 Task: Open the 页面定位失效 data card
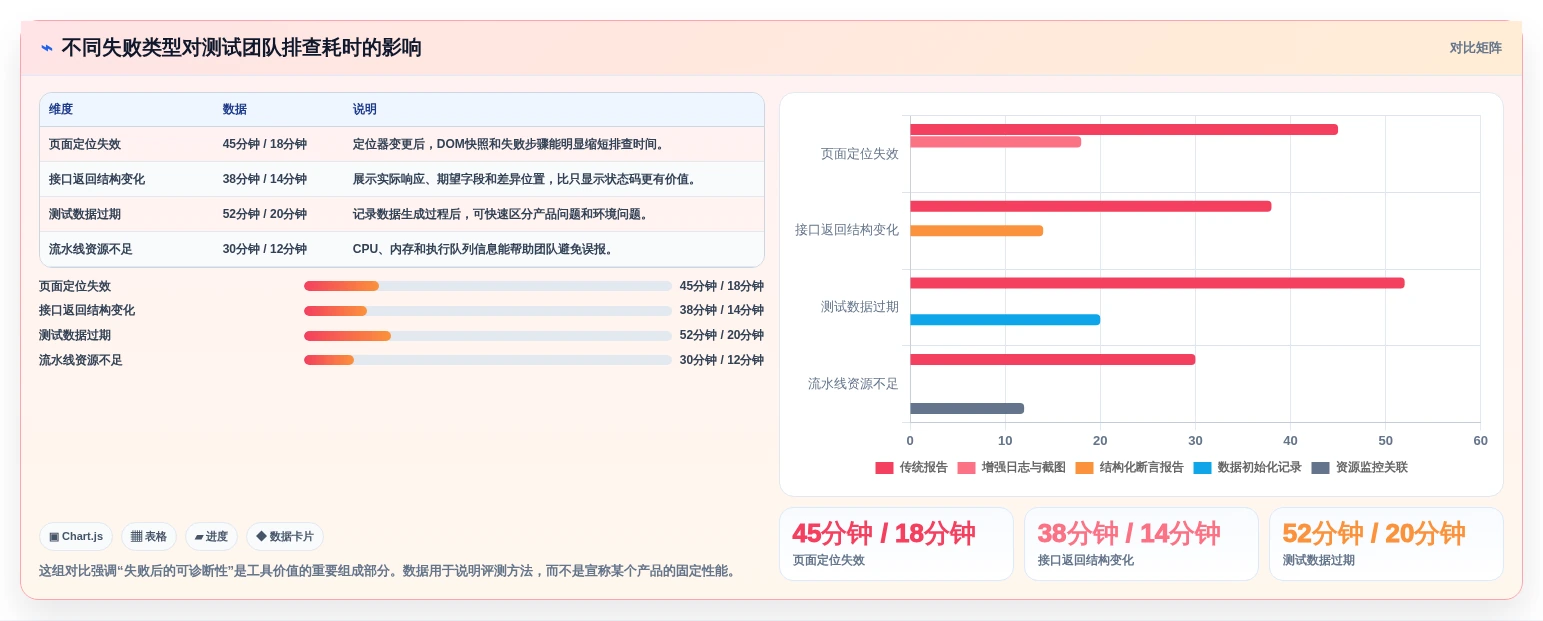coord(896,544)
